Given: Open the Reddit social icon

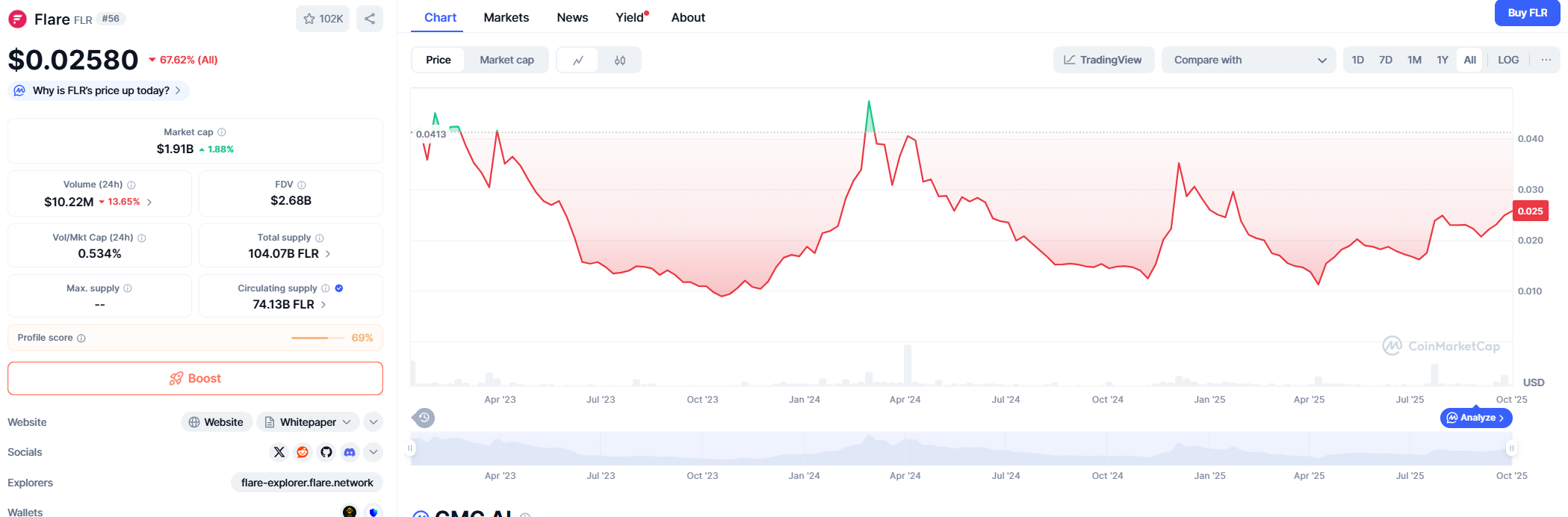Looking at the screenshot, I should pos(303,452).
